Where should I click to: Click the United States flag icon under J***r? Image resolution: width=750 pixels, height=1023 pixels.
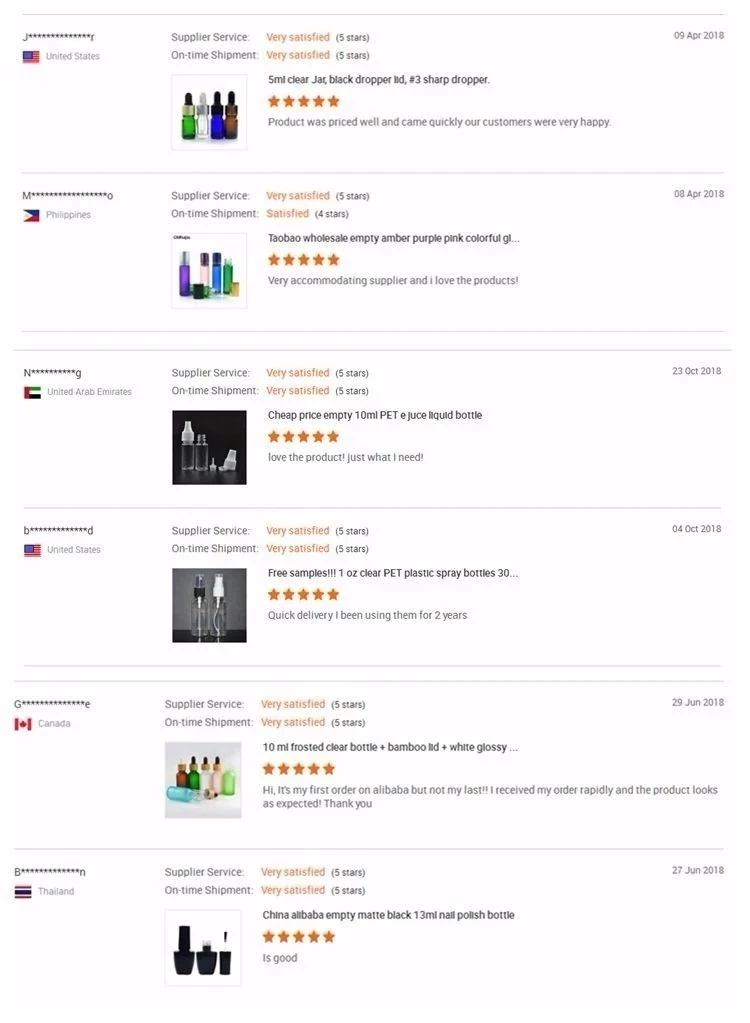click(31, 57)
